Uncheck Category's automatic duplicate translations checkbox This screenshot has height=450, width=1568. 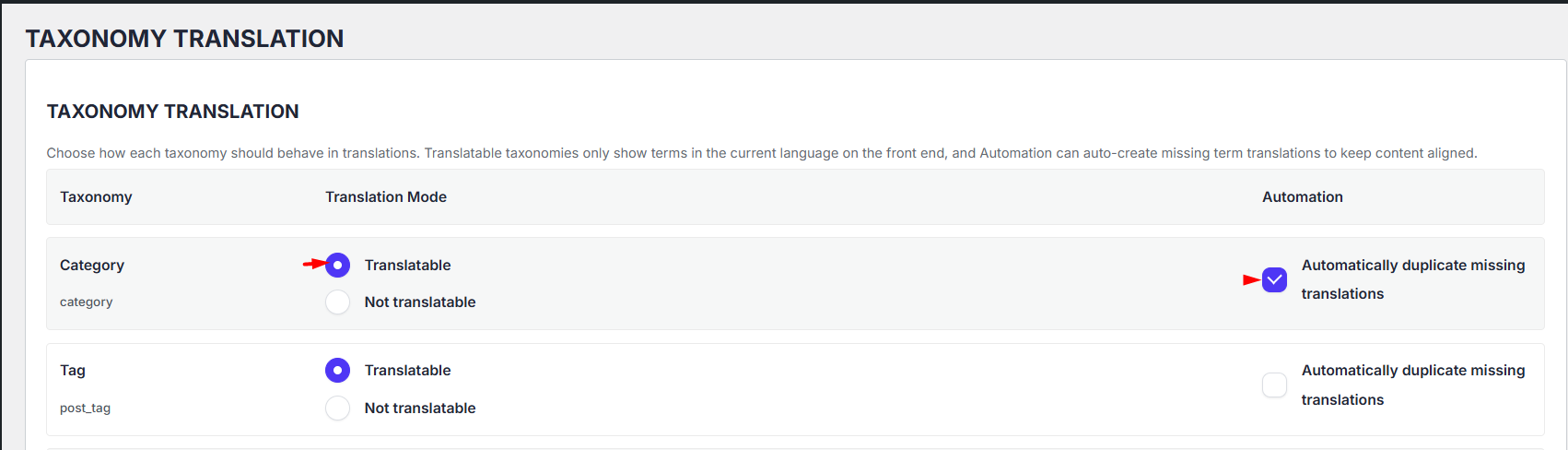[x=1274, y=279]
